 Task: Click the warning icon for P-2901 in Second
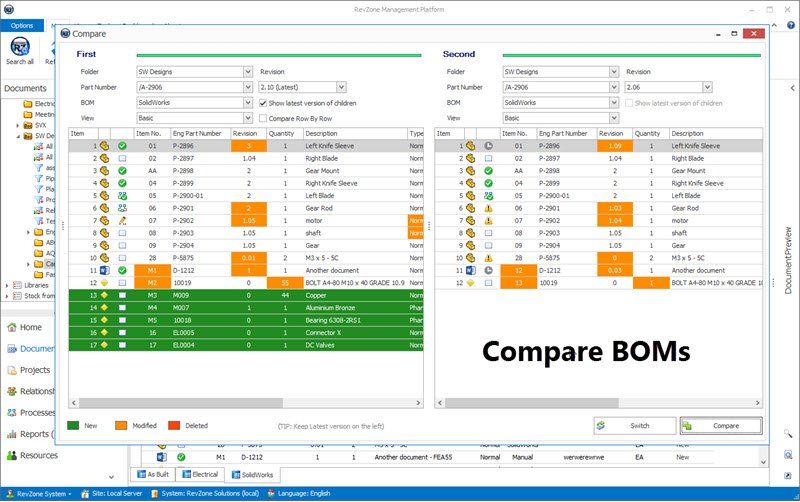pos(488,208)
